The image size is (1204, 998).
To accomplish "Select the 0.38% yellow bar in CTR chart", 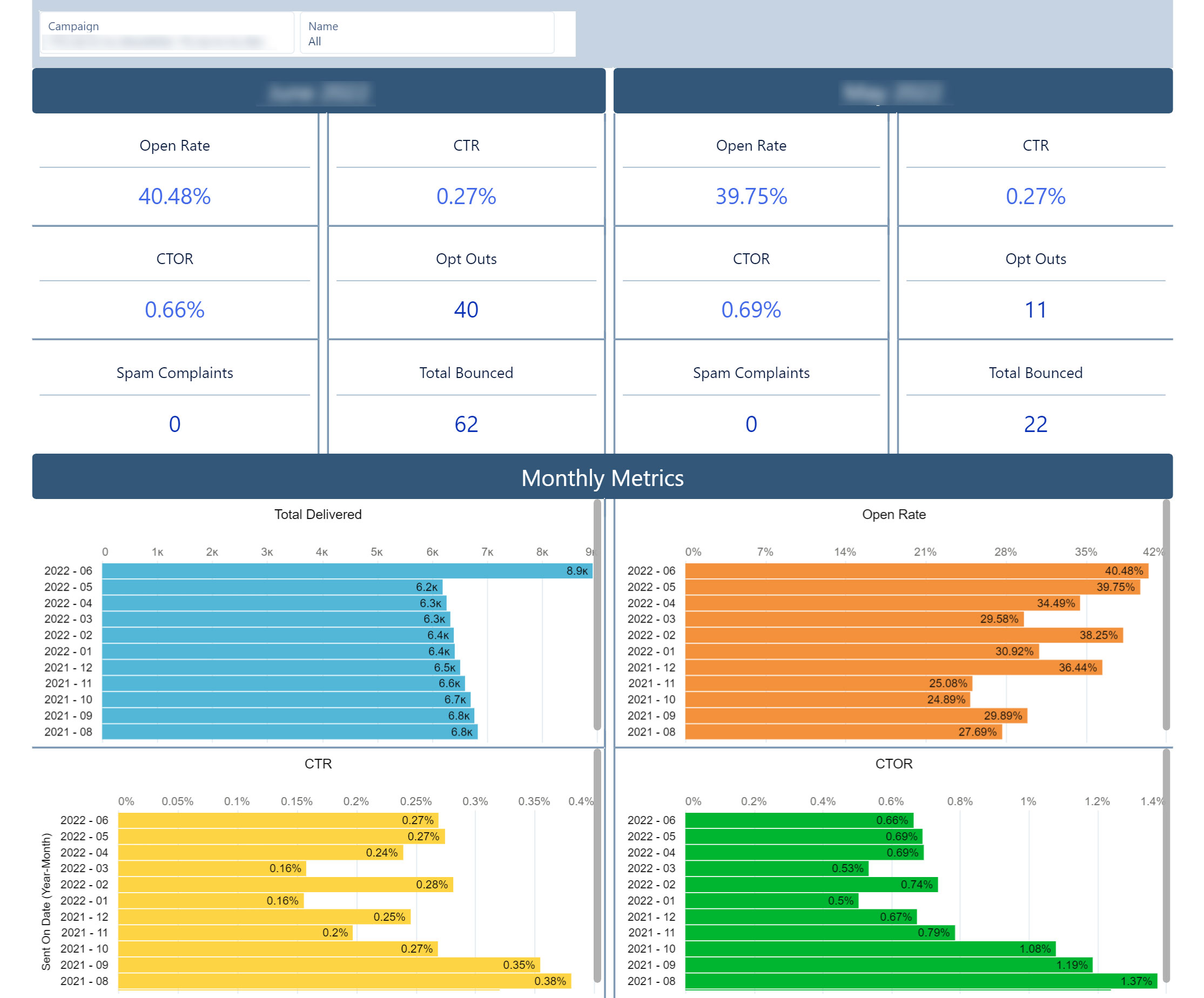I will tap(344, 981).
